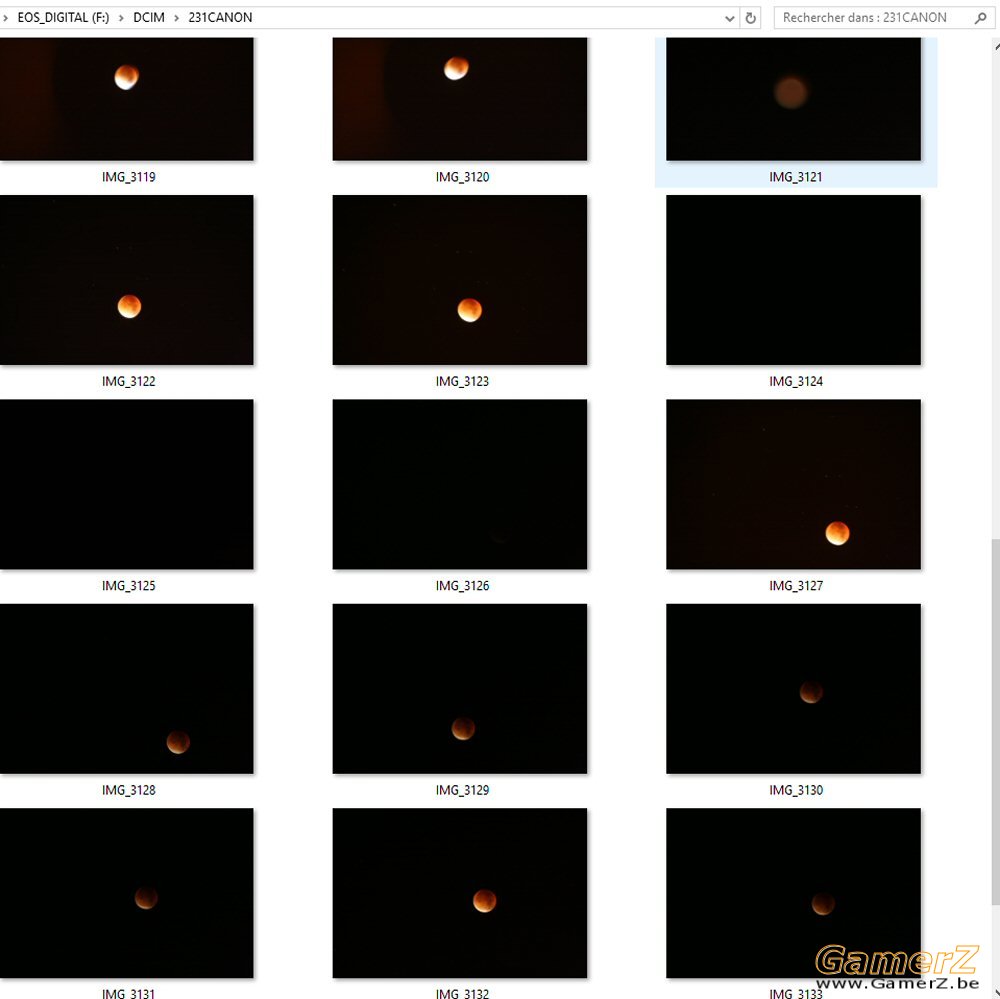Click file name label IMG_3125

[129, 586]
